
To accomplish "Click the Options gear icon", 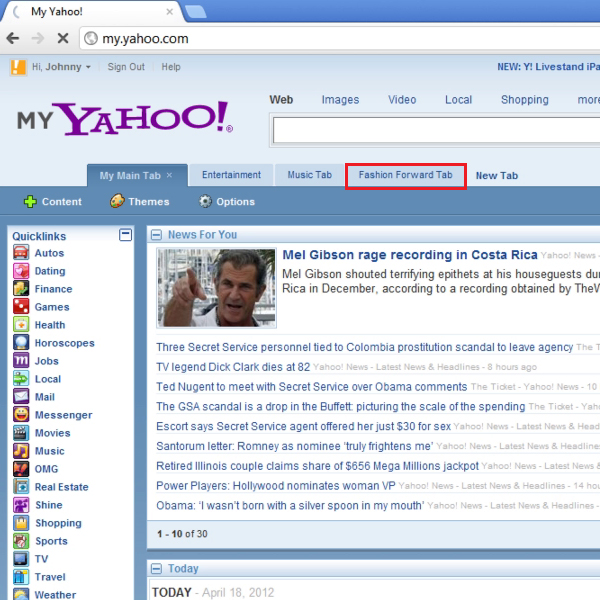I will point(205,201).
